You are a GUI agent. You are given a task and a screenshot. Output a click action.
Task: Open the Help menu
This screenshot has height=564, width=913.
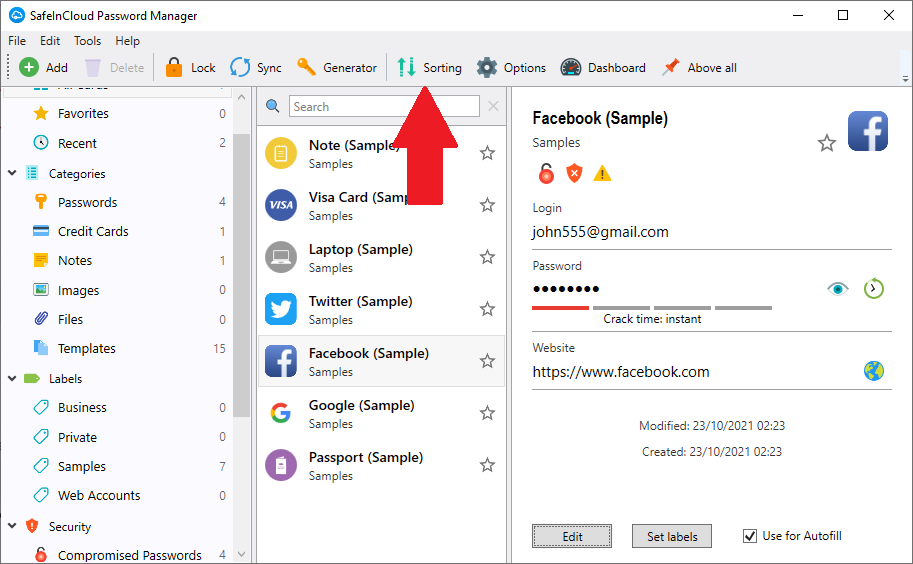click(127, 41)
